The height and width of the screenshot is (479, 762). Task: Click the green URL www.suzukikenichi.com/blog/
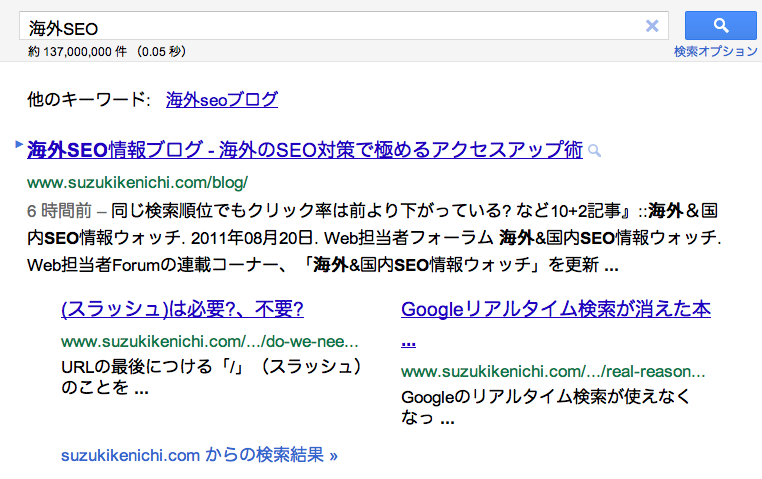pyautogui.click(x=138, y=183)
